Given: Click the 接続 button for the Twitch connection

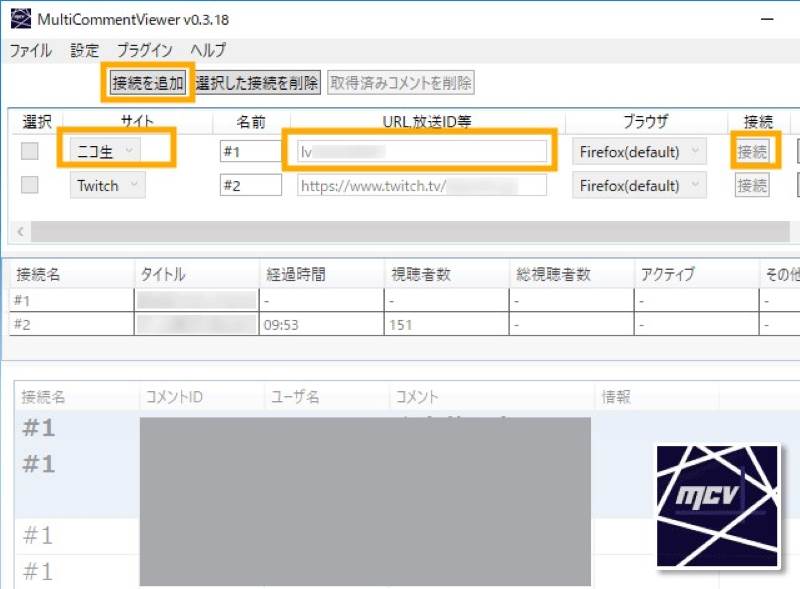Looking at the screenshot, I should pyautogui.click(x=751, y=185).
